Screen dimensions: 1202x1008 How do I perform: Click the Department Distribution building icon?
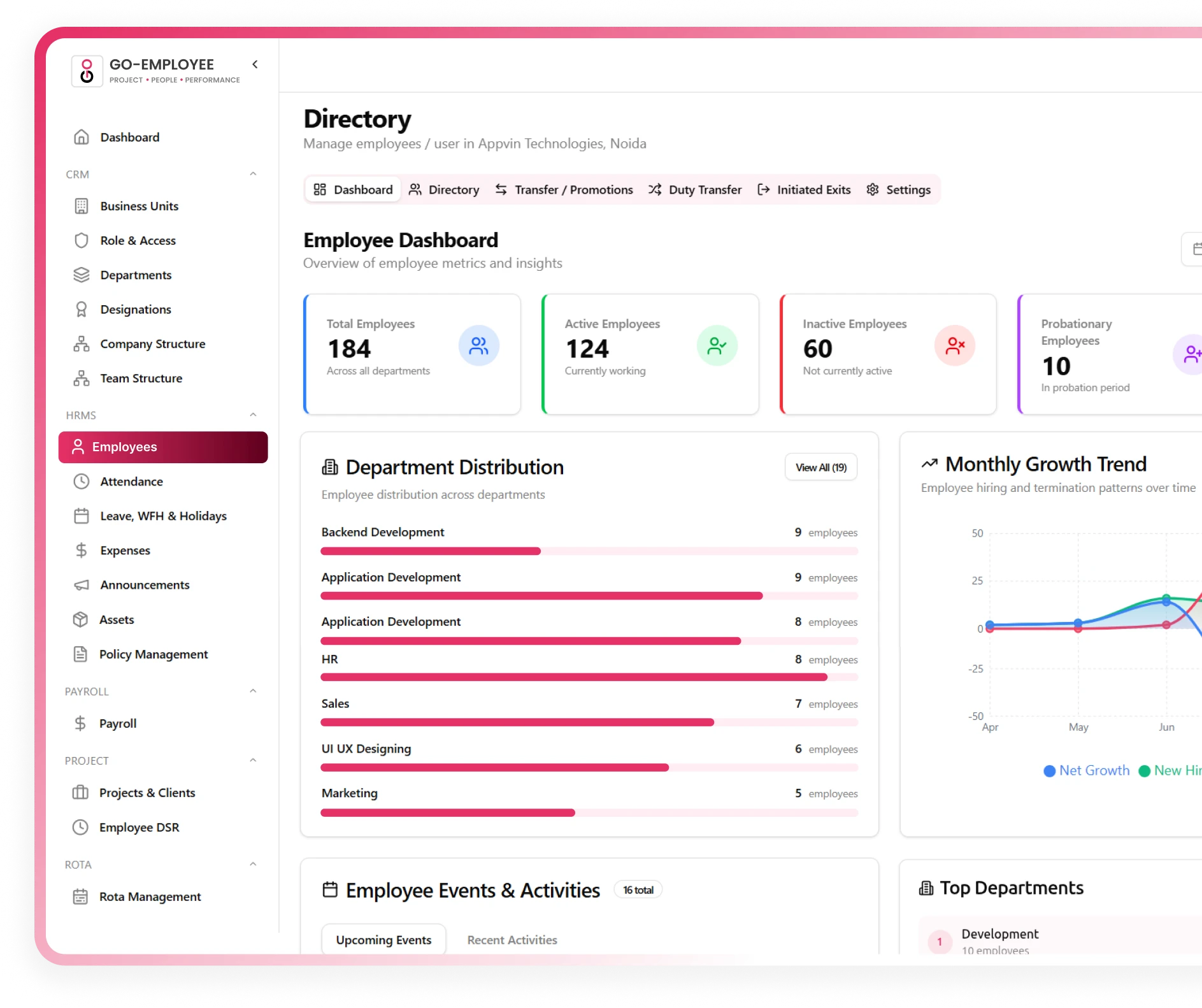[330, 467]
